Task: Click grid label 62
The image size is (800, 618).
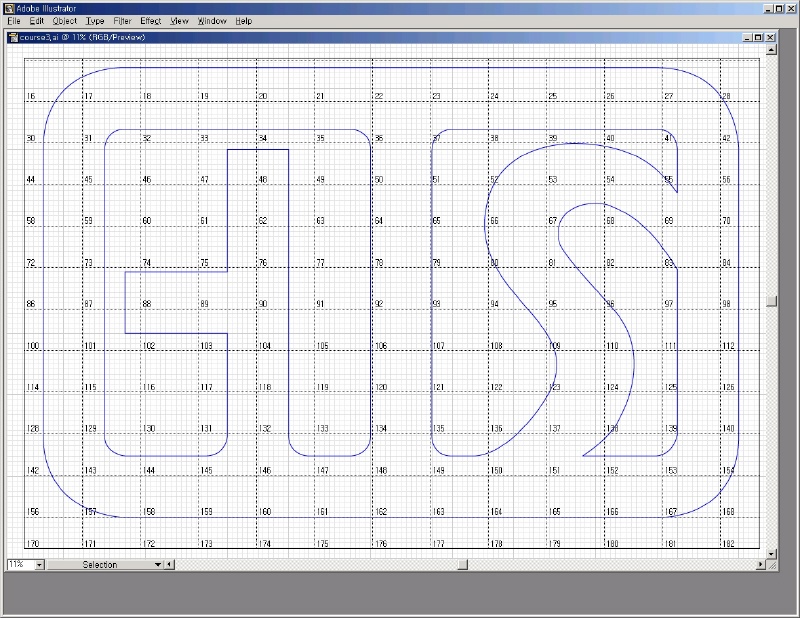Action: 263,221
